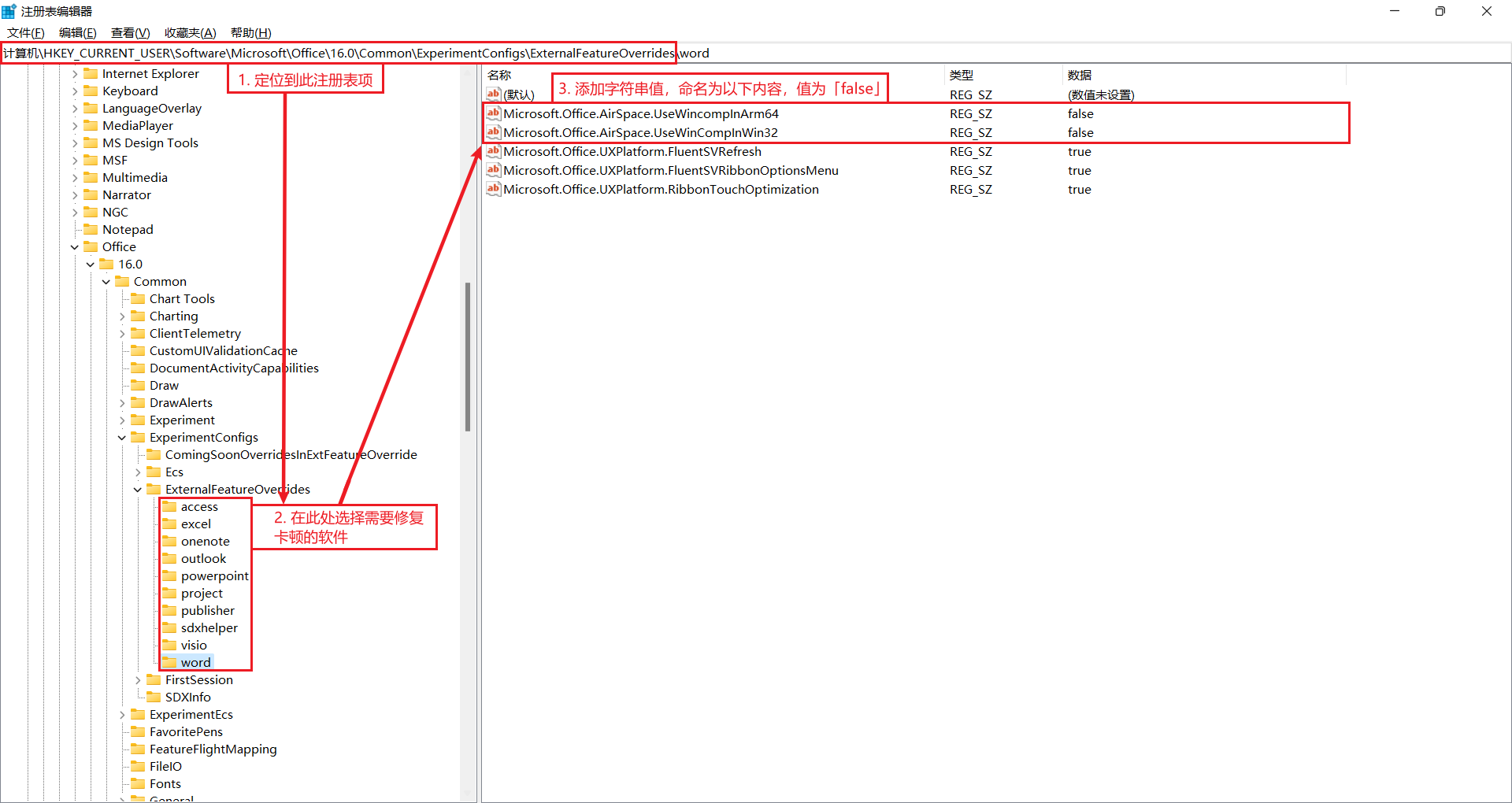This screenshot has height=803, width=1512.
Task: Select the MS Design Tools folder icon
Action: [x=91, y=142]
